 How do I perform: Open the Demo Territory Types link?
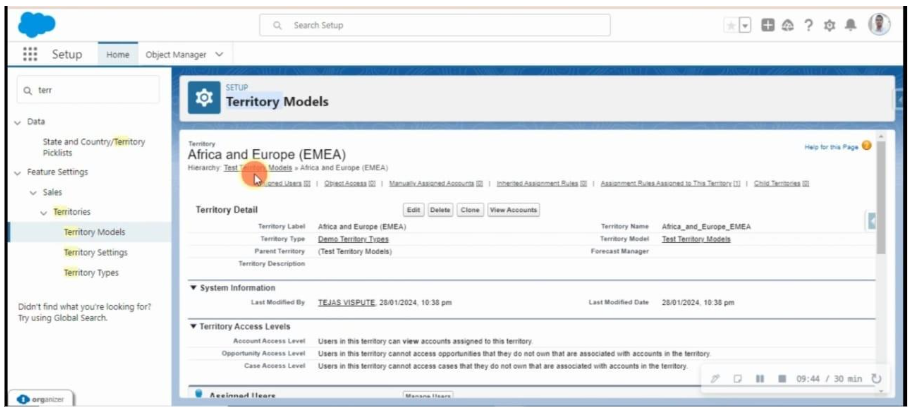point(353,240)
